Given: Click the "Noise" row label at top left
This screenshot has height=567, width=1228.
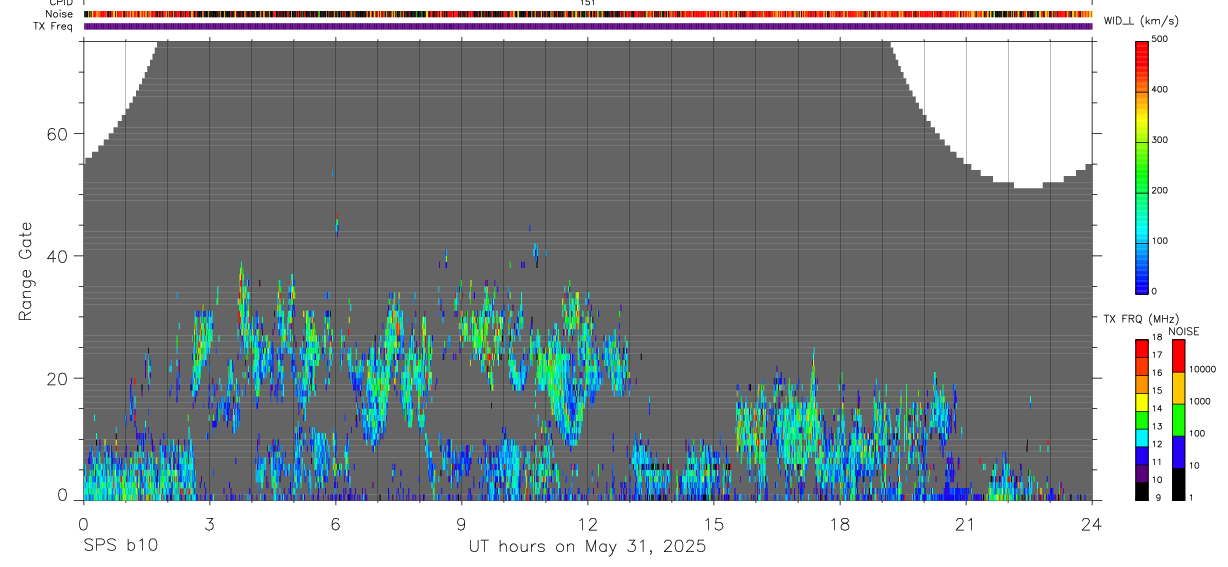Looking at the screenshot, I should pos(61,14).
